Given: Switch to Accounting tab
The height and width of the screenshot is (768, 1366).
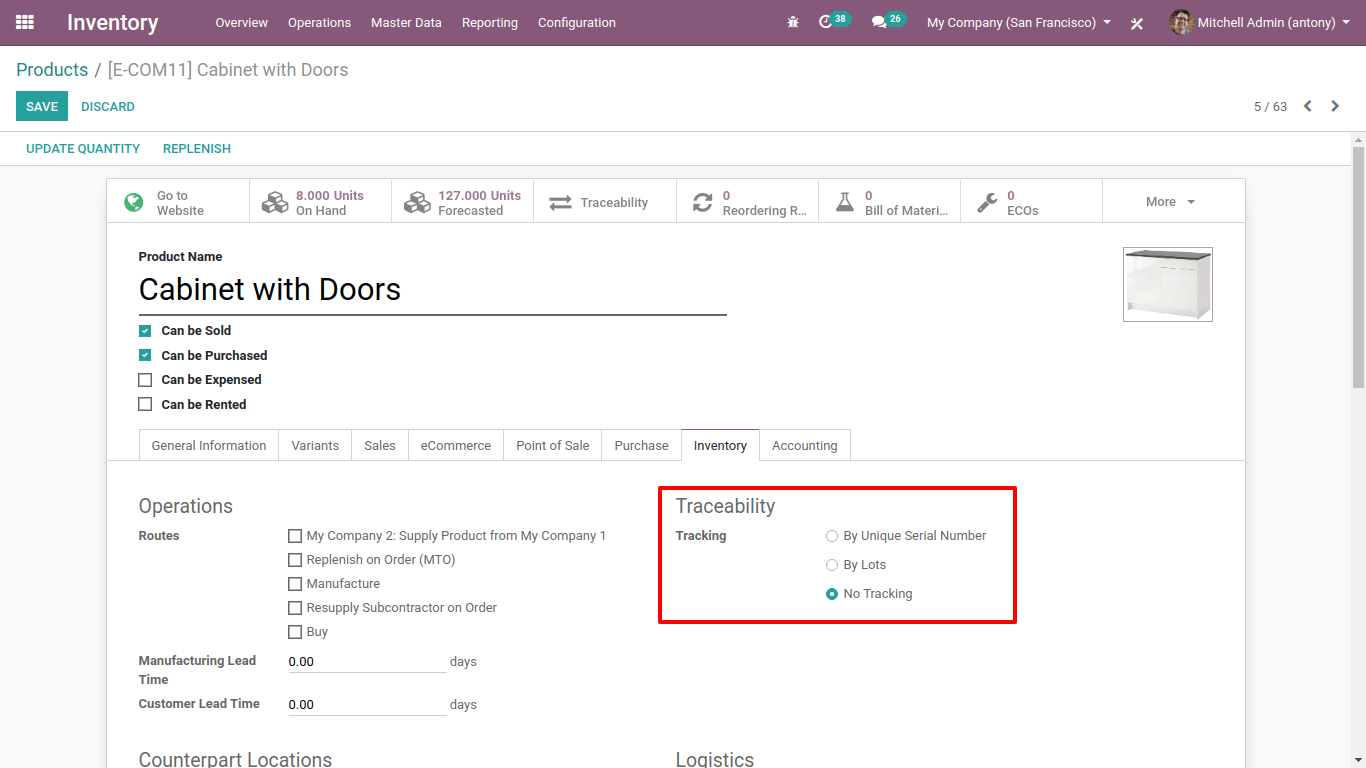Looking at the screenshot, I should click(x=805, y=446).
